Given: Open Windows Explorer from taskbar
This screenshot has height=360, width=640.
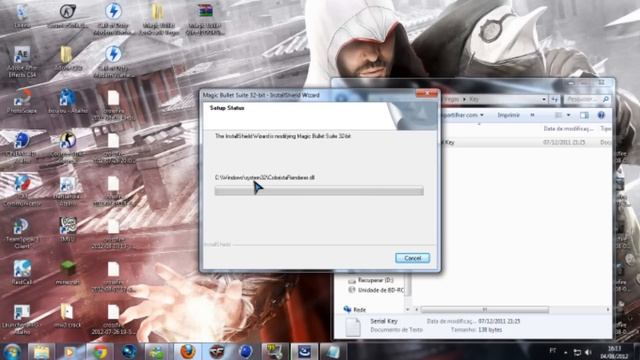Looking at the screenshot, I should click(41, 351).
